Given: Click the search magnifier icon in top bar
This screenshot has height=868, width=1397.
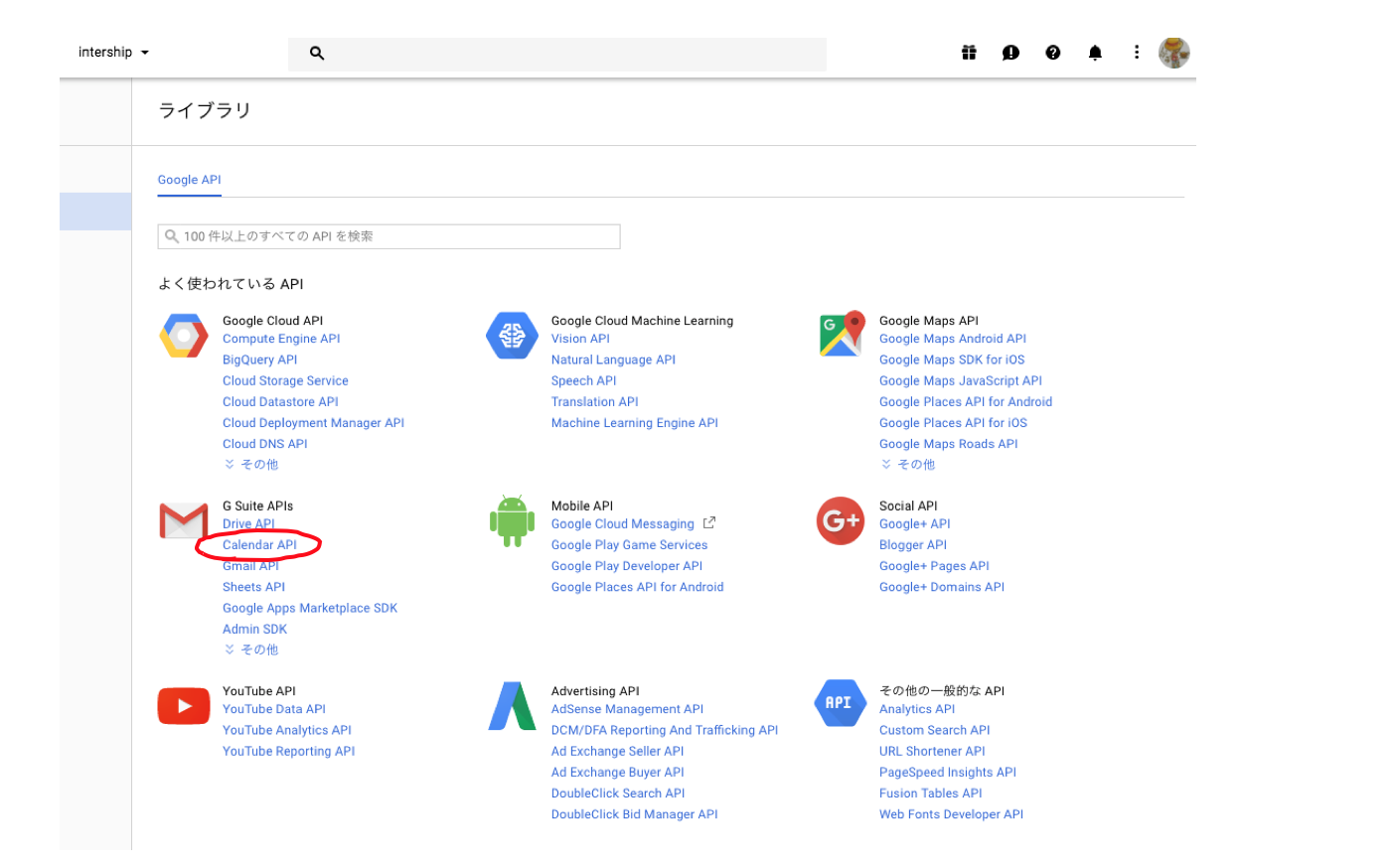Looking at the screenshot, I should pyautogui.click(x=317, y=54).
